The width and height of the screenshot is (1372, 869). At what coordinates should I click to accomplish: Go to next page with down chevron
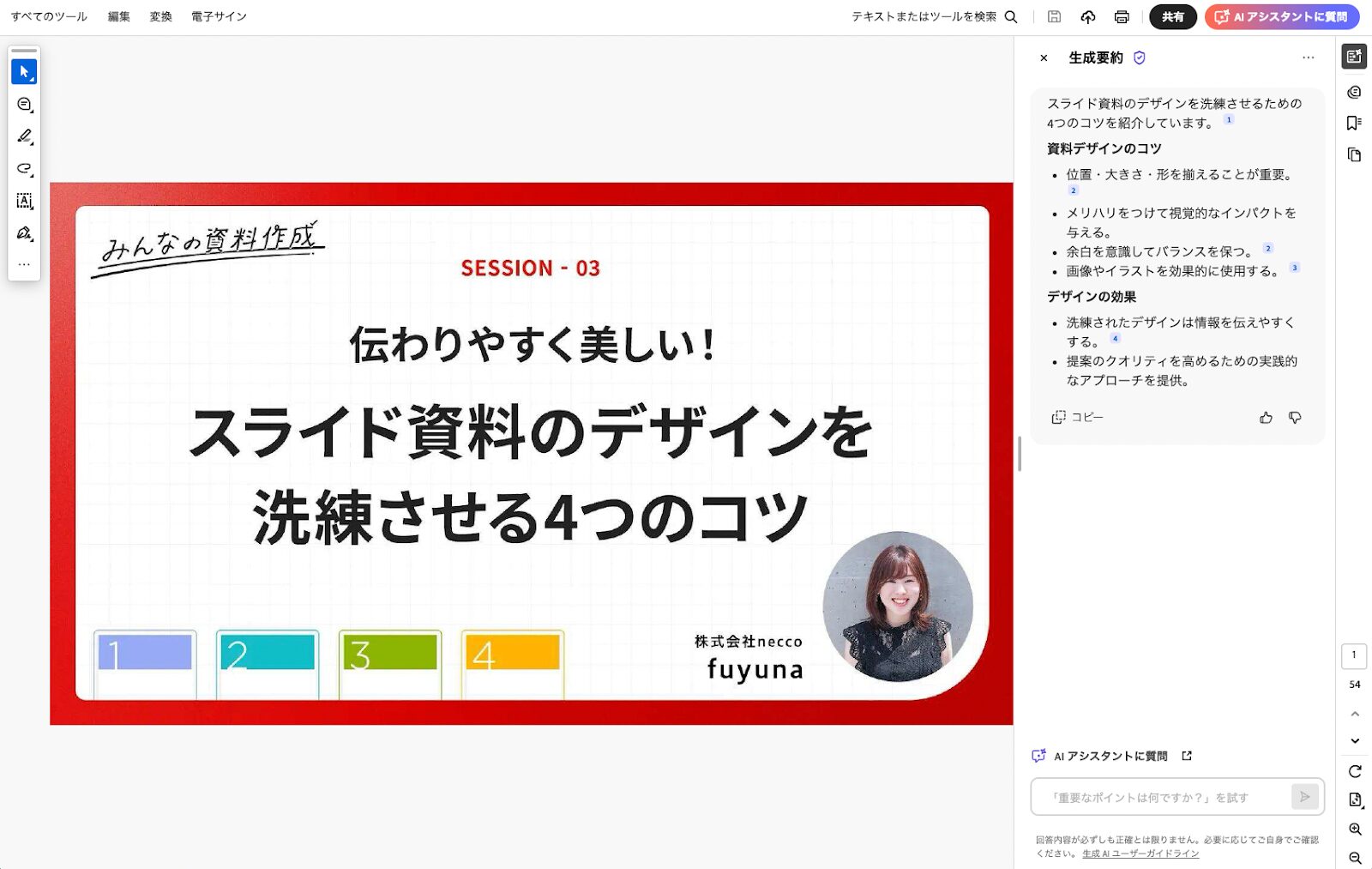pyautogui.click(x=1355, y=740)
